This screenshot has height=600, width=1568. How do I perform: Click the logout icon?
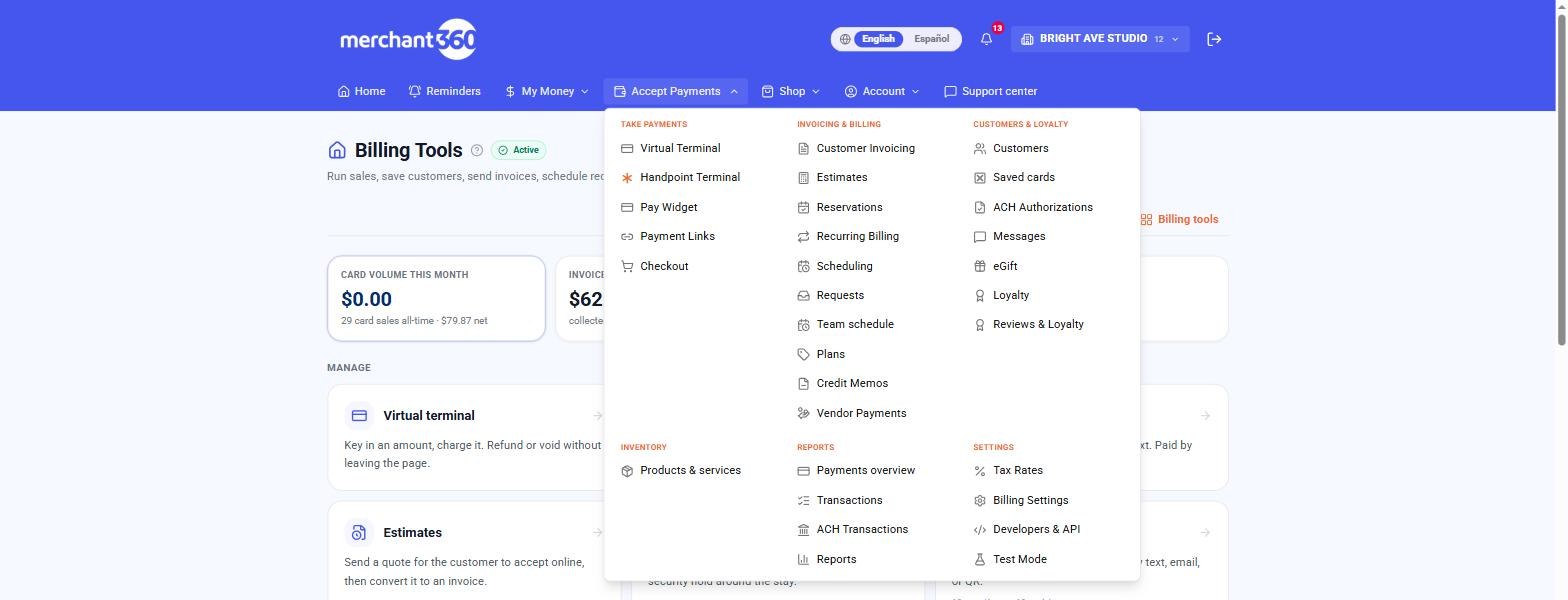[1214, 39]
